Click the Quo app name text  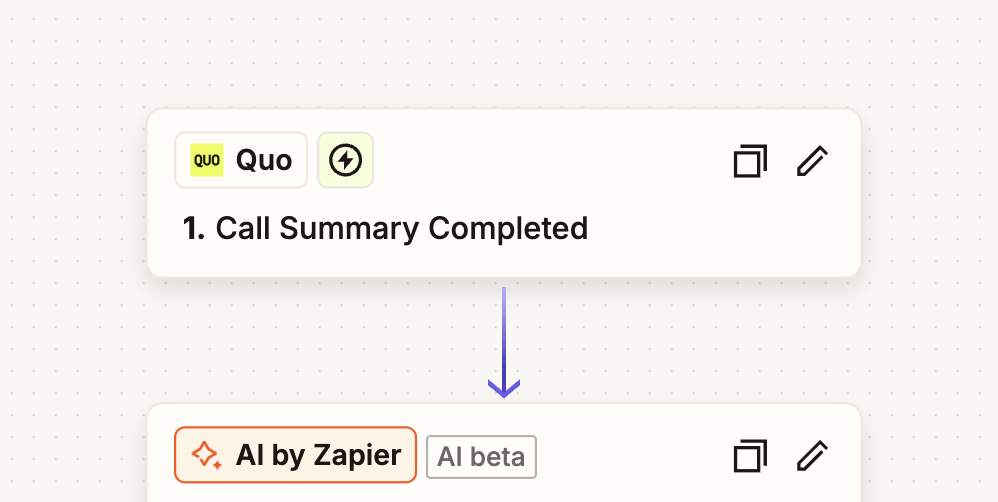pyautogui.click(x=264, y=160)
